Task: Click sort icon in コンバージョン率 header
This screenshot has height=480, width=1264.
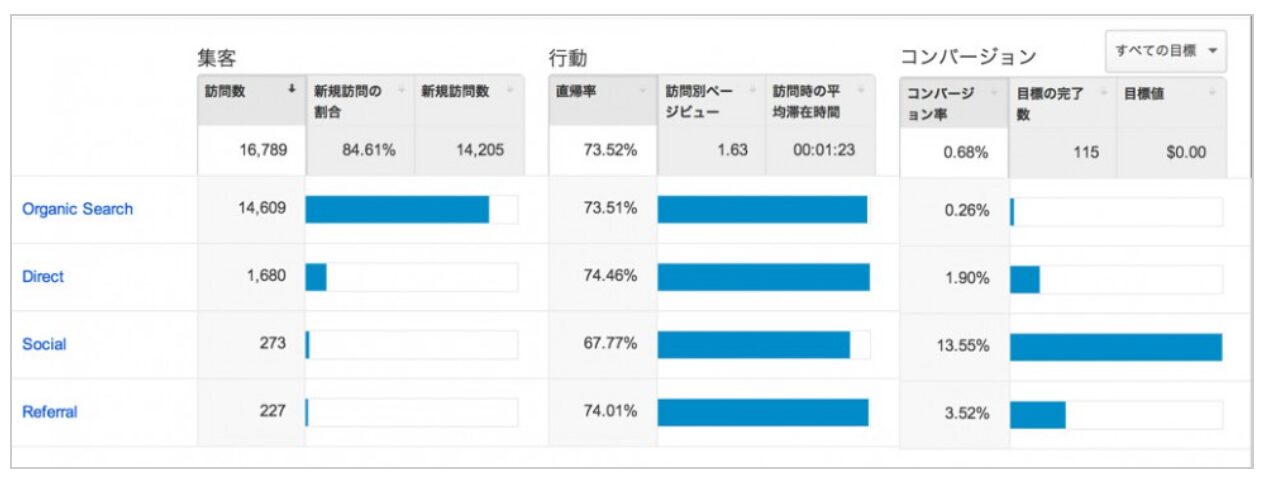Action: (993, 92)
